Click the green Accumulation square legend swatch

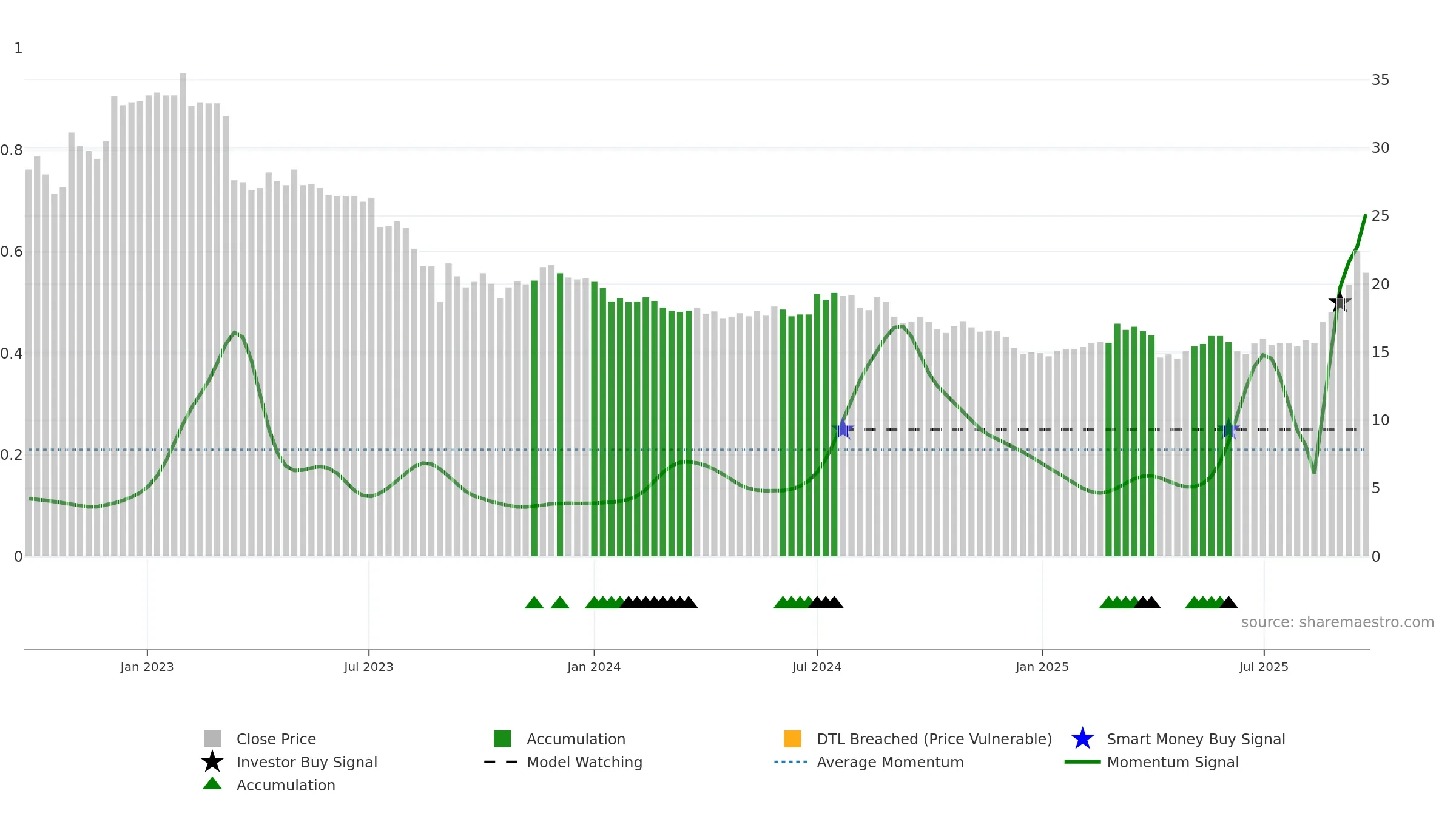point(502,739)
